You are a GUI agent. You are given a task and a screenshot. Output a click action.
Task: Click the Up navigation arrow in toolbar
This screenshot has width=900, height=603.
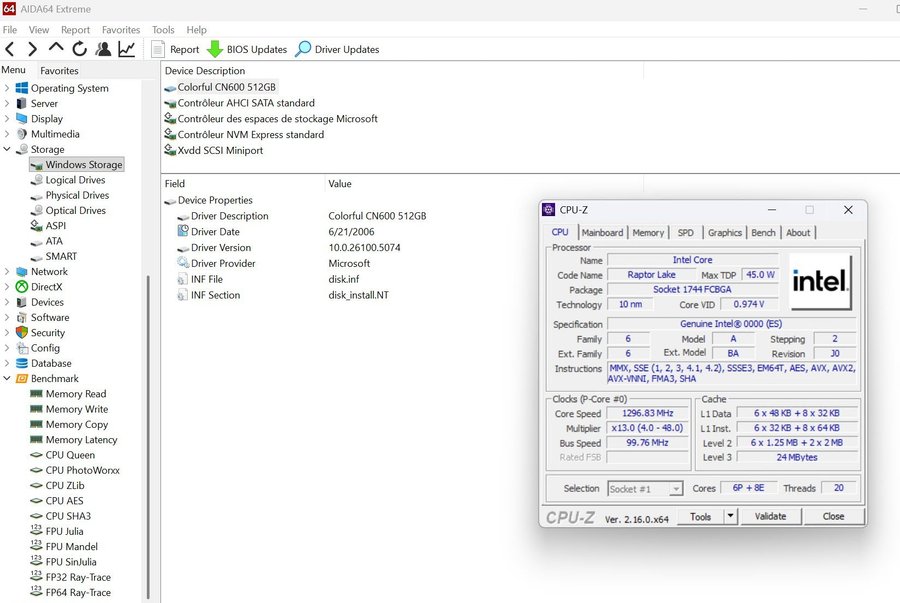[x=56, y=49]
